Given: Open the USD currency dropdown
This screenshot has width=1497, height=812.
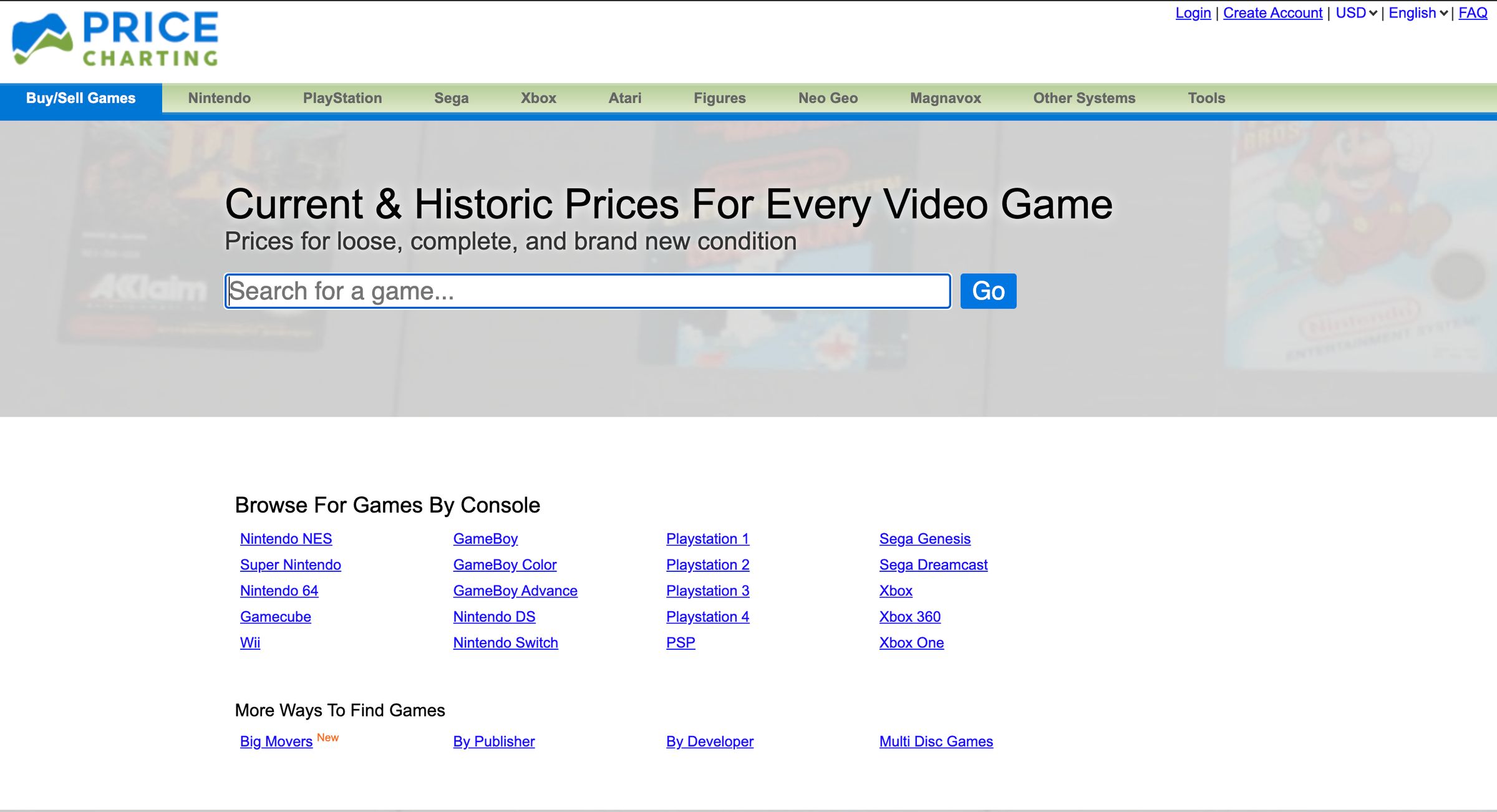Looking at the screenshot, I should tap(1355, 12).
